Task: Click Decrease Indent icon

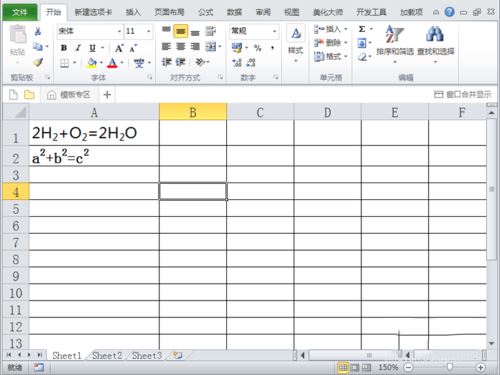Action: (x=166, y=62)
